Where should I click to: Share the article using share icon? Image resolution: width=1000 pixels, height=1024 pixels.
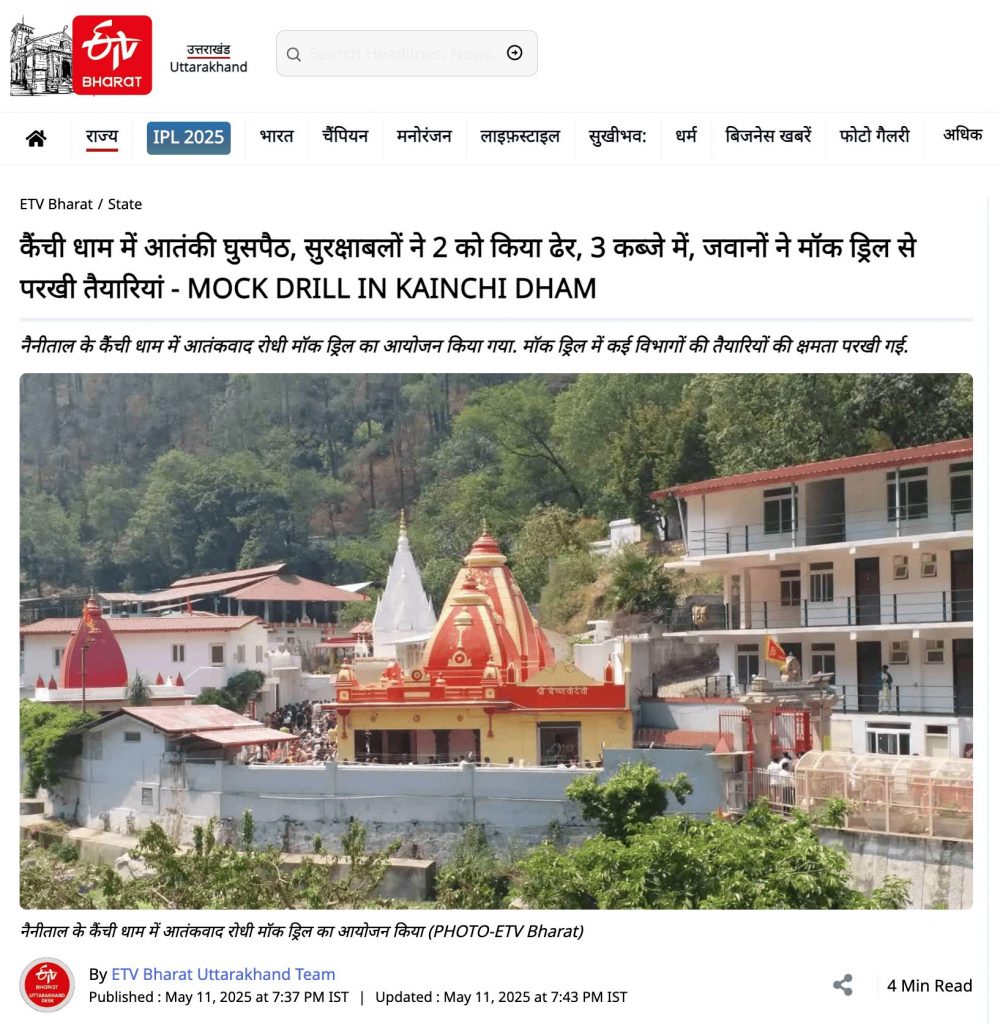coord(843,985)
